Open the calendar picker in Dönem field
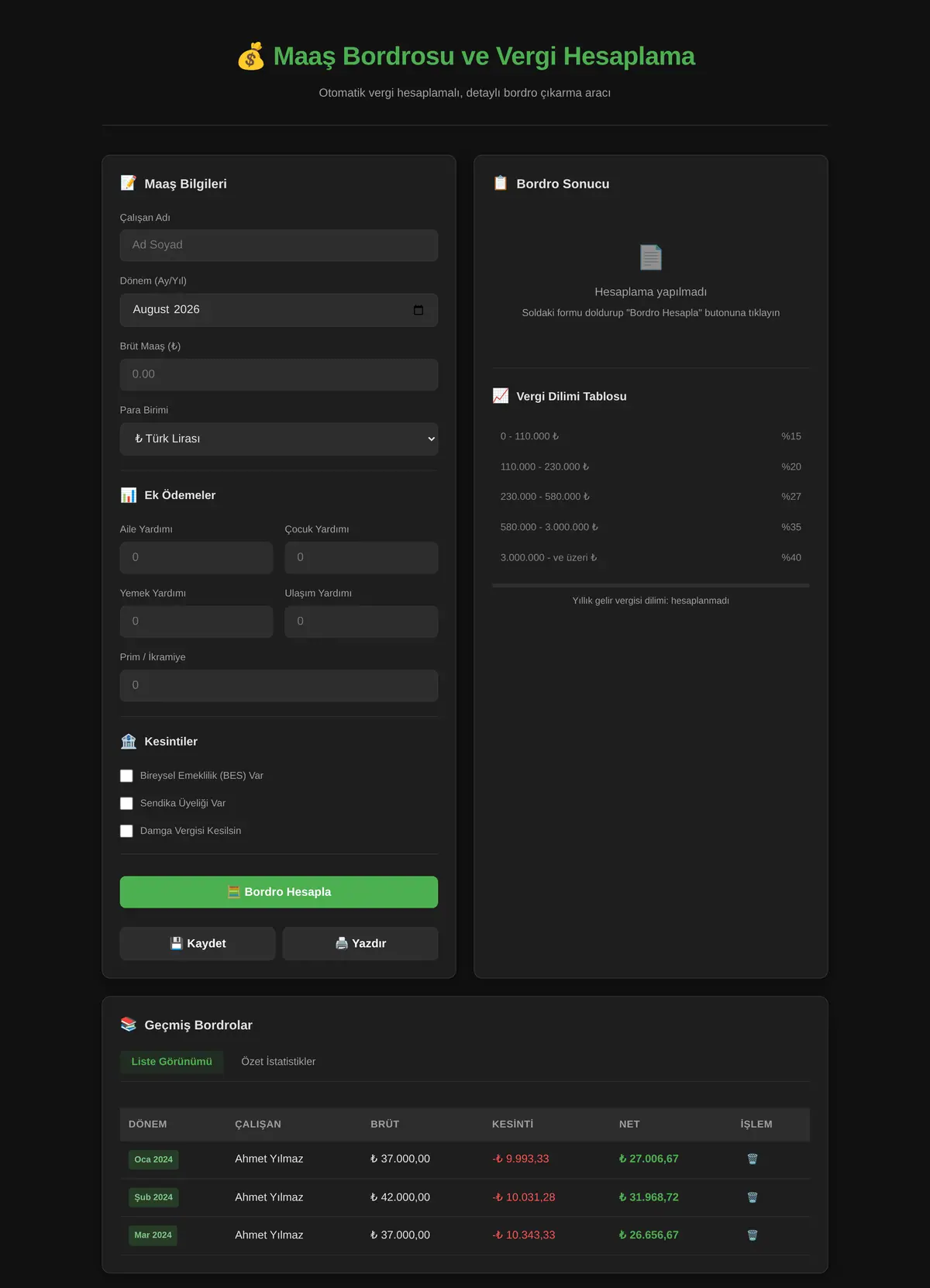Viewport: 930px width, 1288px height. pos(418,310)
